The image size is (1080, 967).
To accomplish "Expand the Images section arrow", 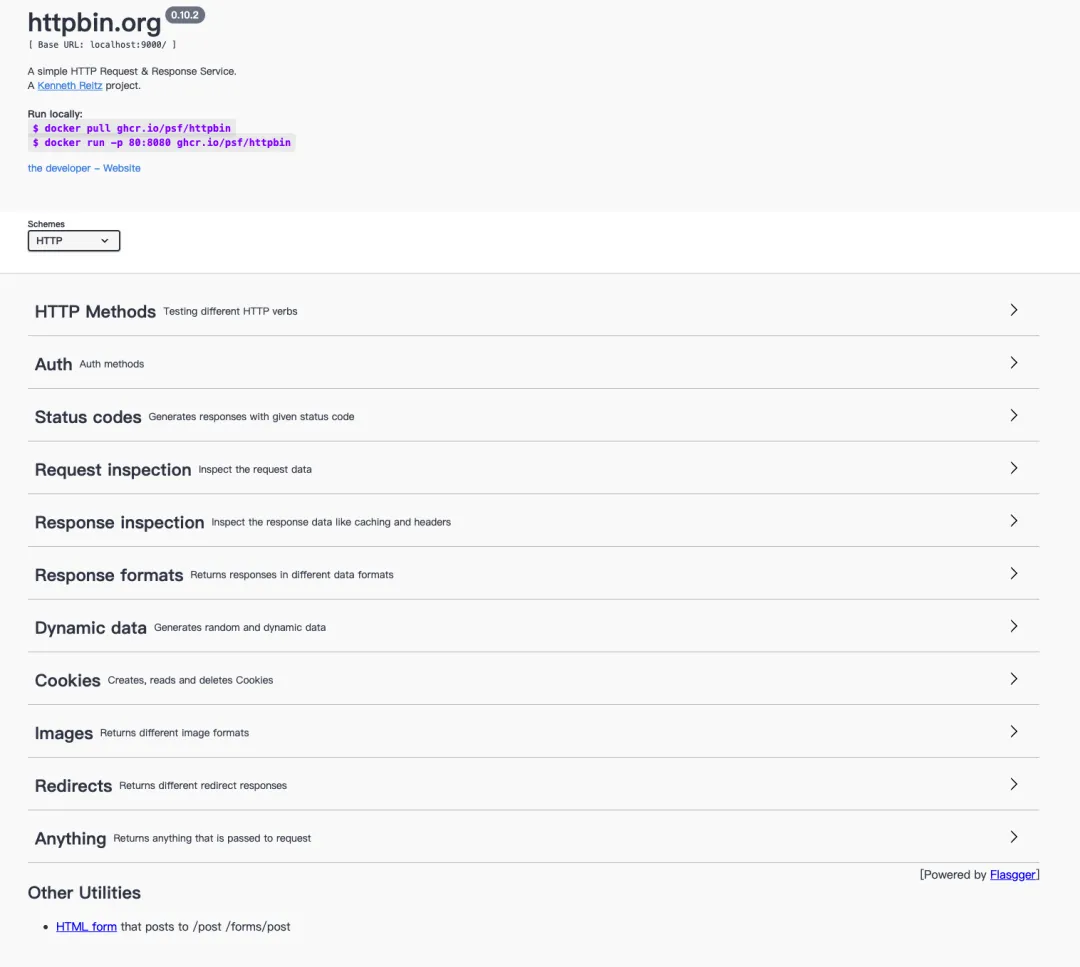I will tap(1013, 731).
